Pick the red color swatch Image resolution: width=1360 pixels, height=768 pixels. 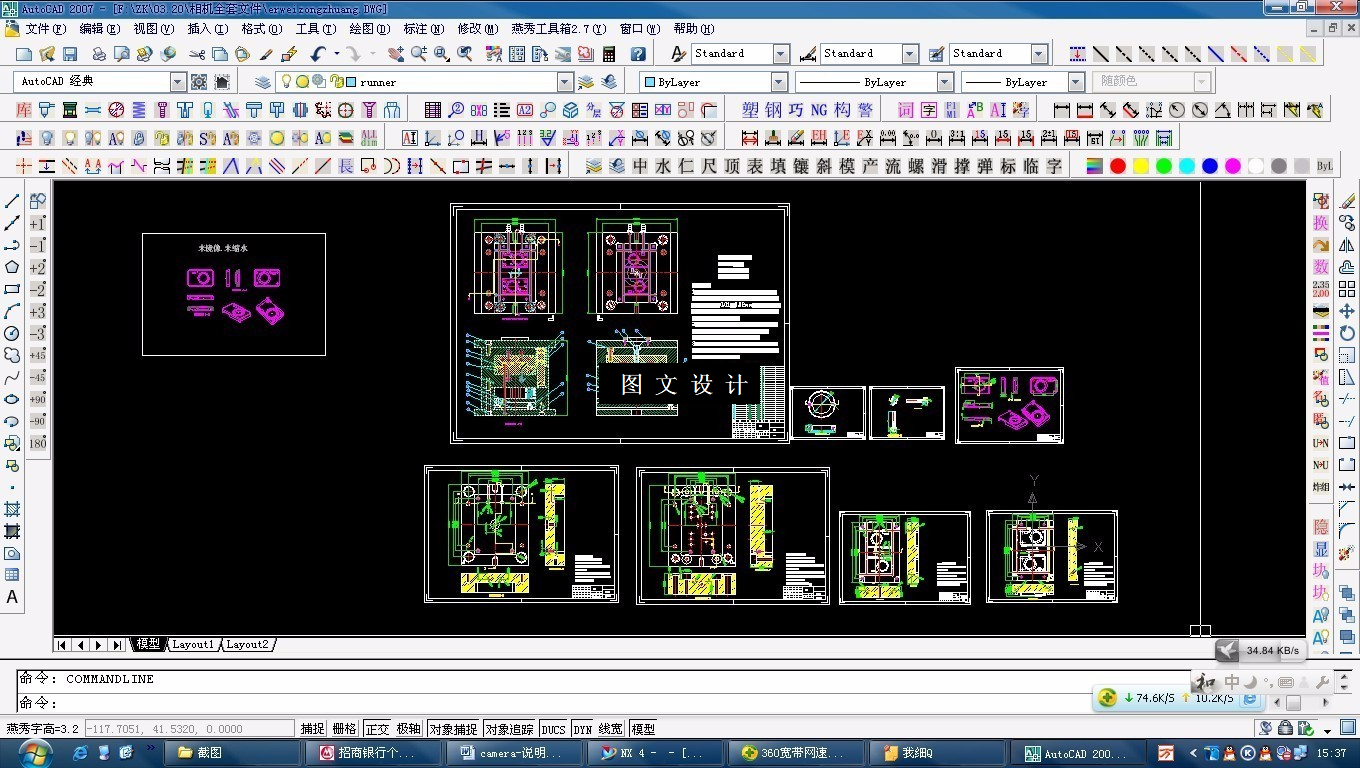tap(1118, 166)
